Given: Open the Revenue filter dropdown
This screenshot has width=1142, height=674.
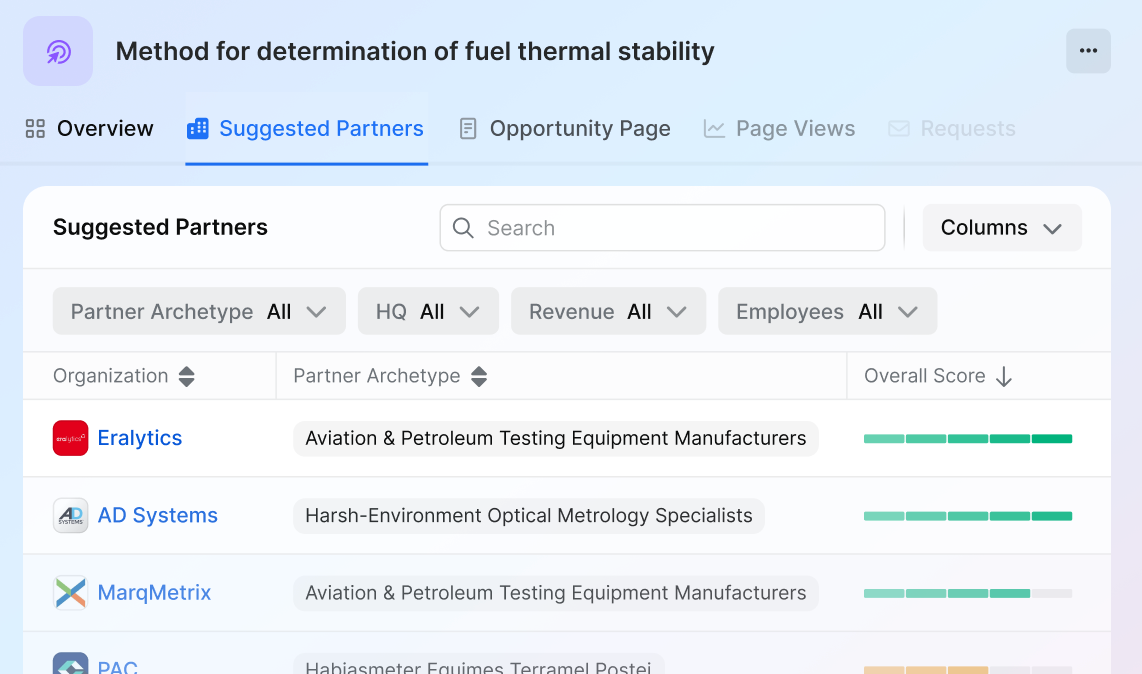Looking at the screenshot, I should 608,311.
